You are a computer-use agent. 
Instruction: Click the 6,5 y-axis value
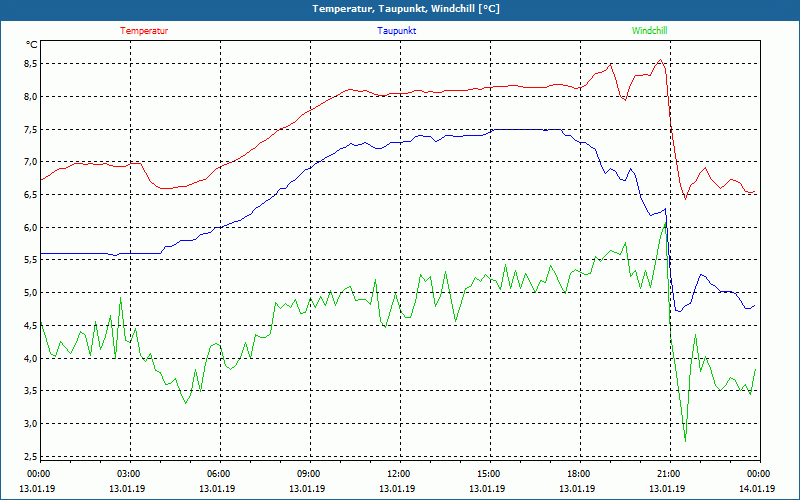(x=30, y=194)
